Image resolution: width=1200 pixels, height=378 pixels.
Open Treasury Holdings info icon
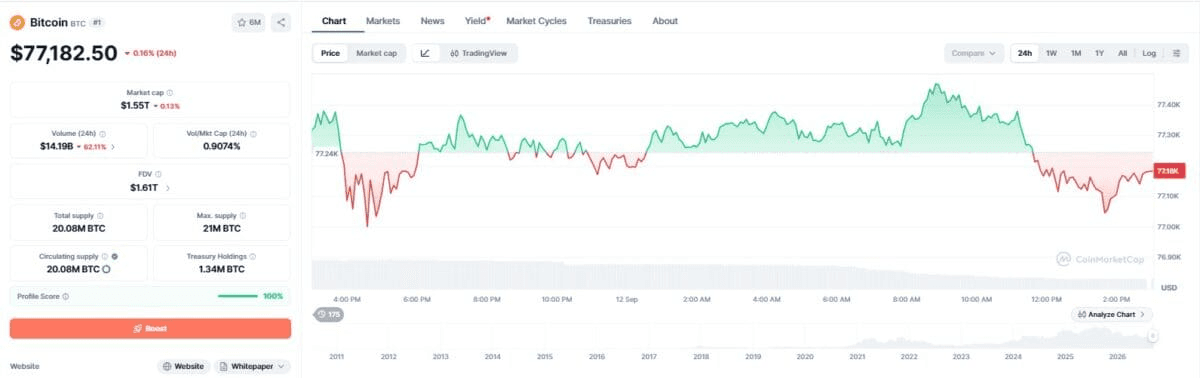[253, 257]
